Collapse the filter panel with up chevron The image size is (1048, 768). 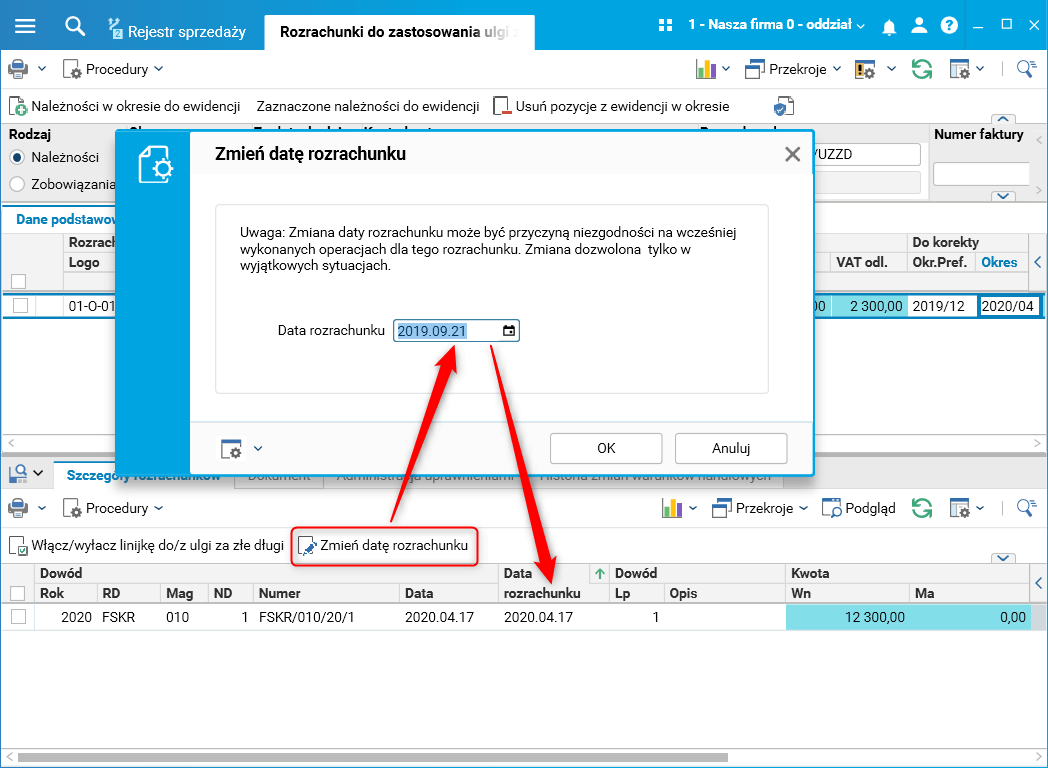click(1003, 119)
